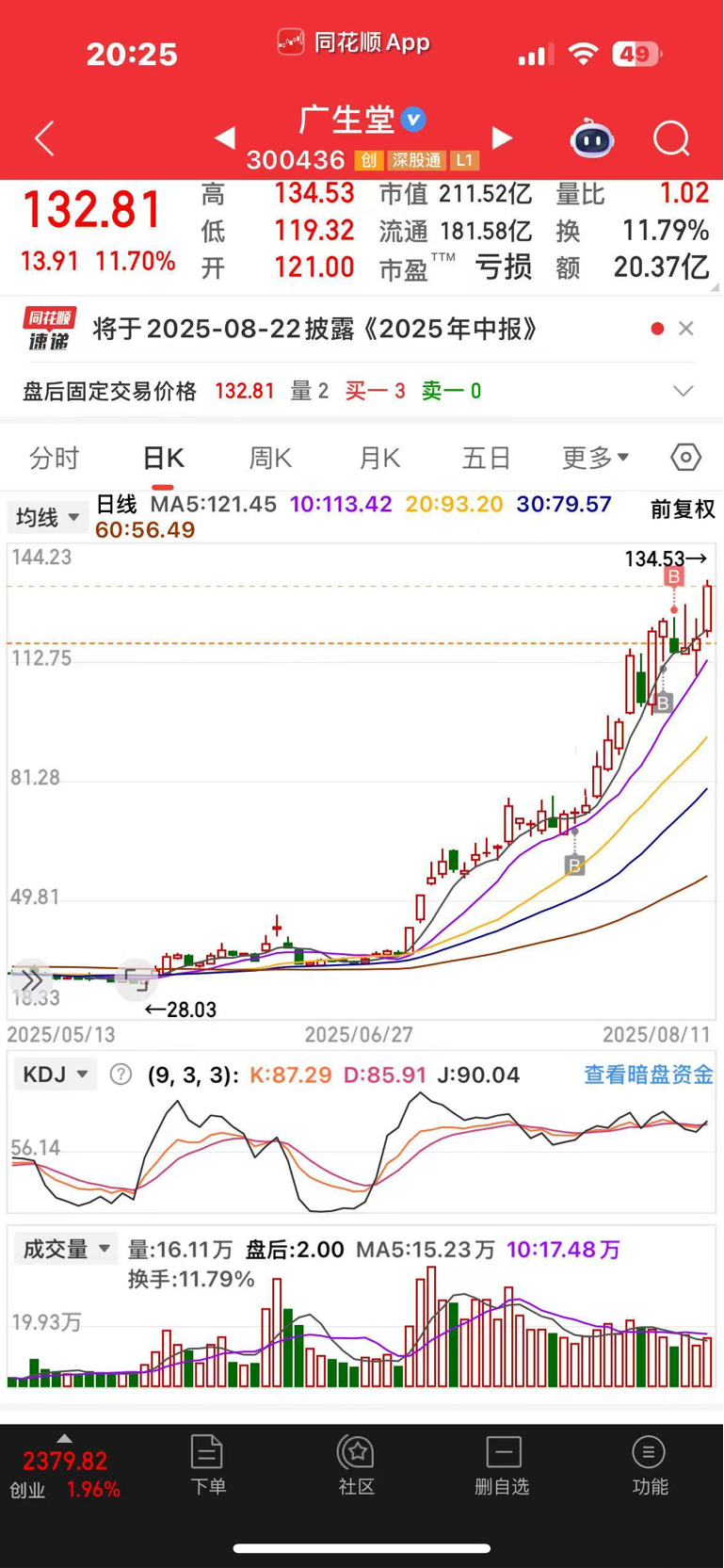Tap the middle B marker on chart

[x=664, y=703]
